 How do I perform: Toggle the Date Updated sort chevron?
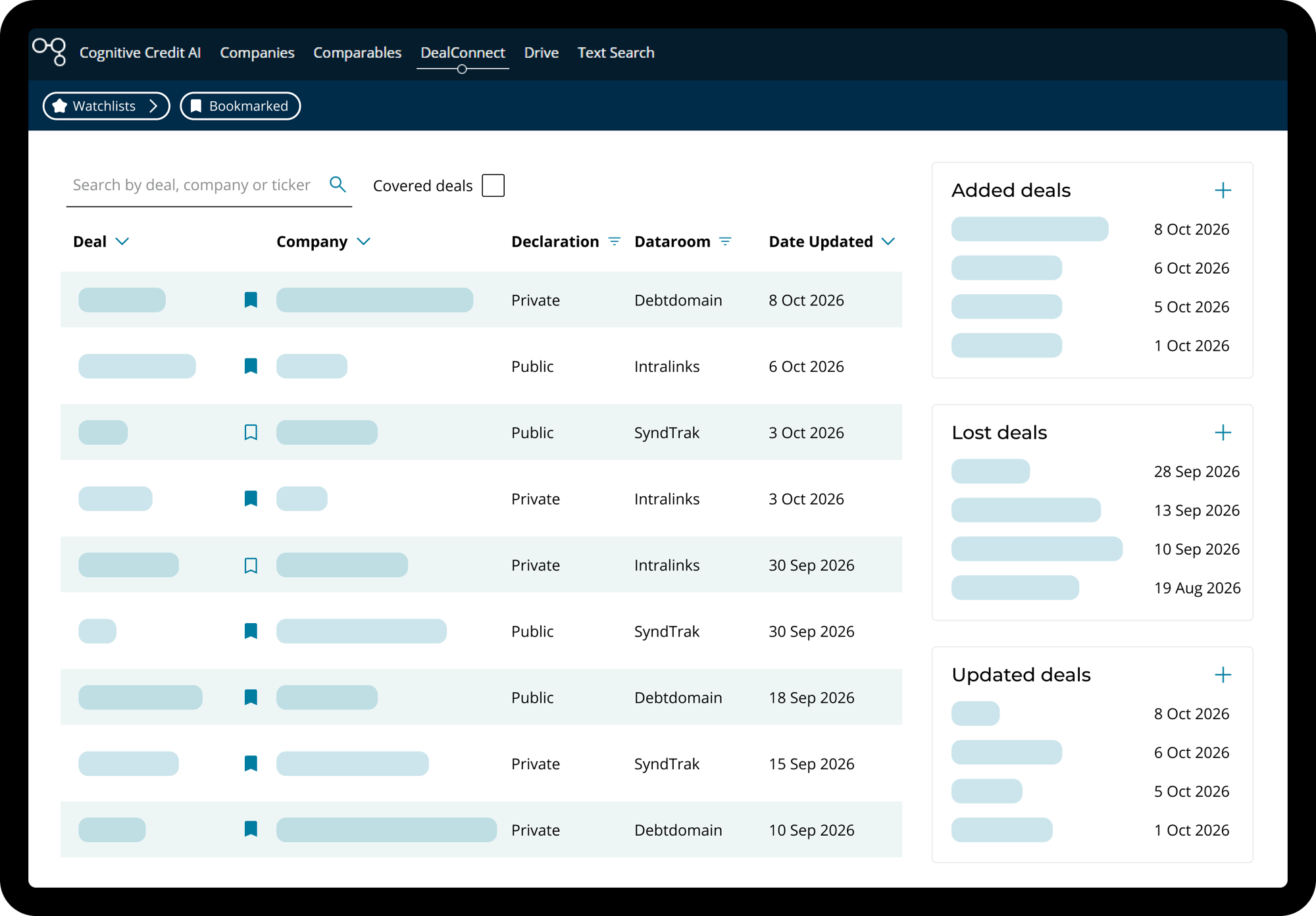(888, 242)
